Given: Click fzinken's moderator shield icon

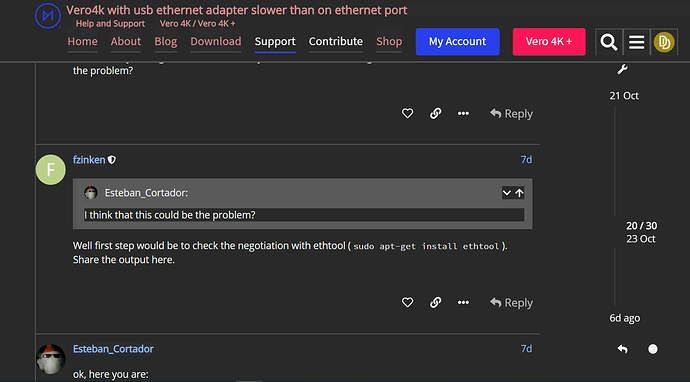Looking at the screenshot, I should click(112, 160).
